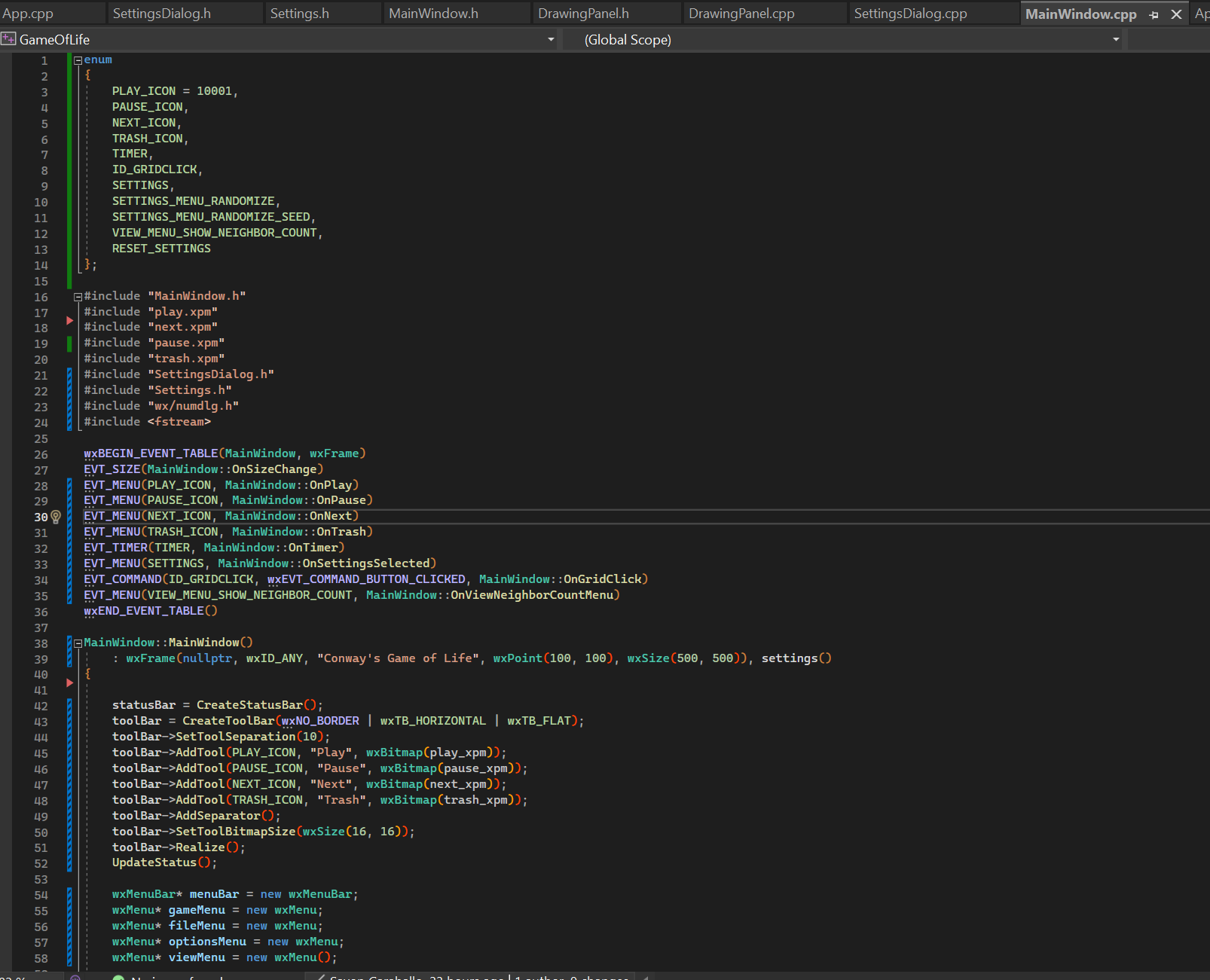The image size is (1210, 980).
Task: Click the red bookmark marker near line 18
Action: 69,321
